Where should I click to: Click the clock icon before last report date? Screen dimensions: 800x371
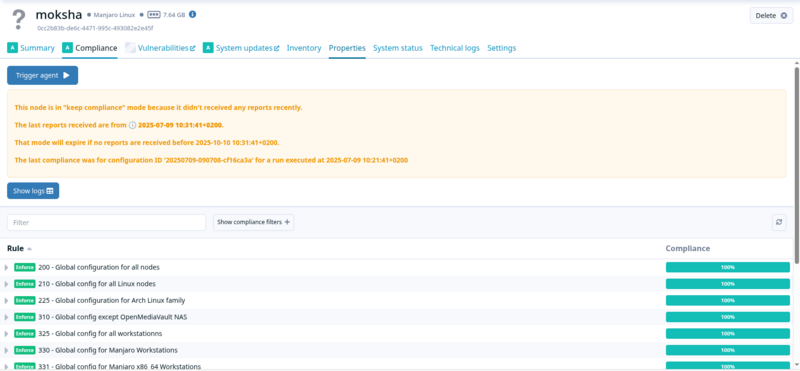coord(132,125)
